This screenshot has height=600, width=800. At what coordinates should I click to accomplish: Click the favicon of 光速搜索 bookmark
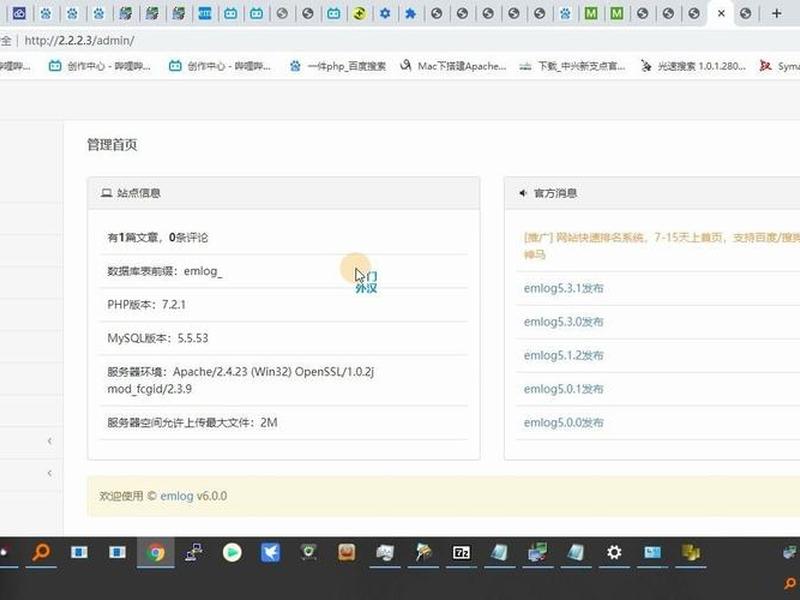[x=646, y=66]
